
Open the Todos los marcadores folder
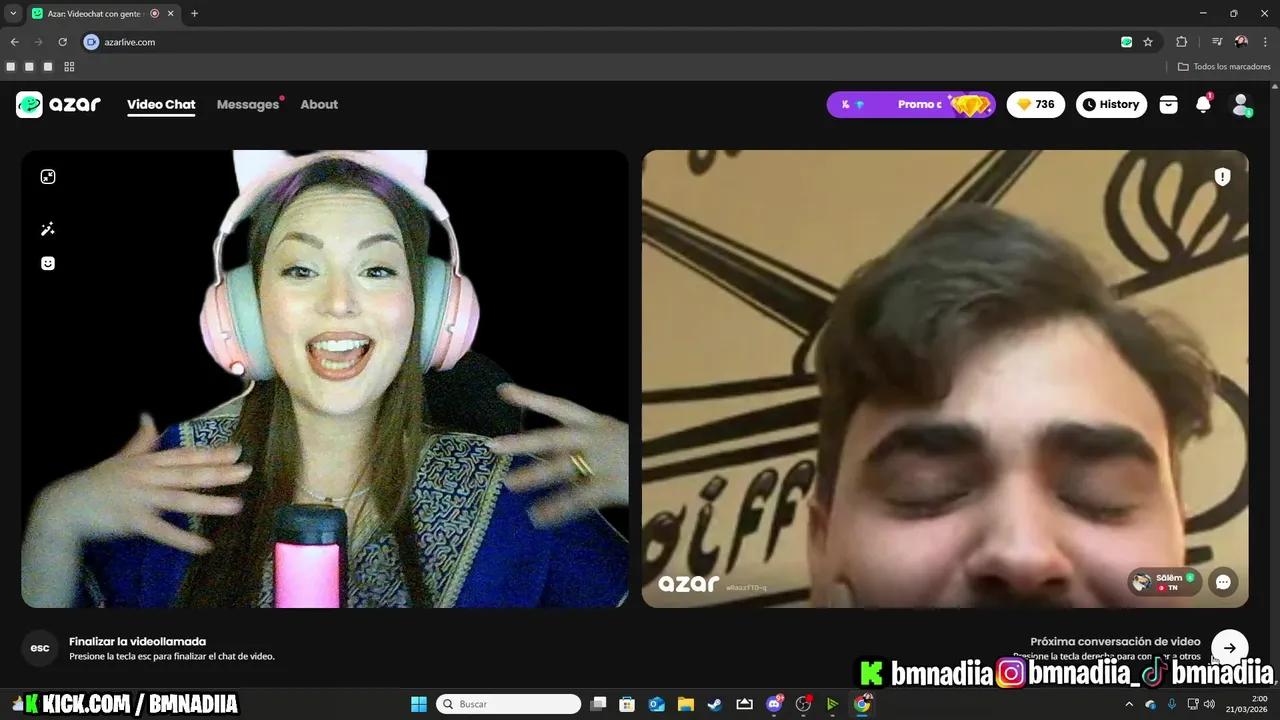point(1224,67)
